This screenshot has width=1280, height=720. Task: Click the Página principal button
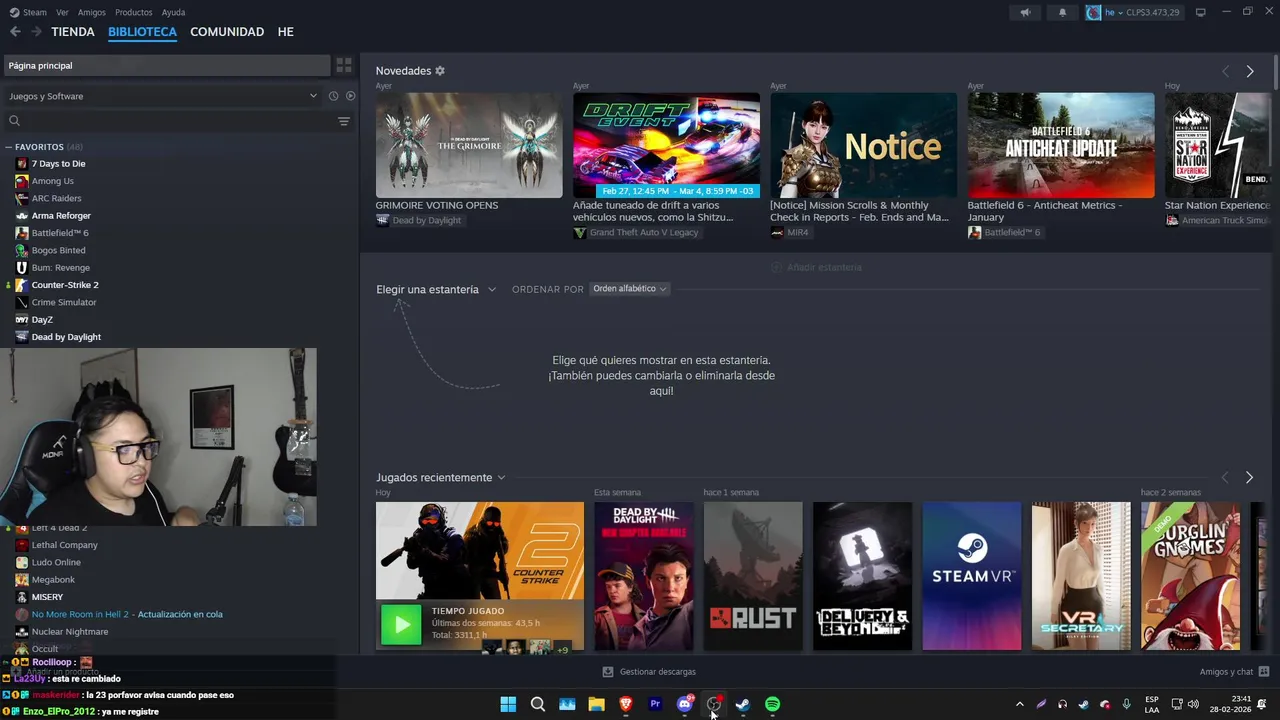[165, 65]
